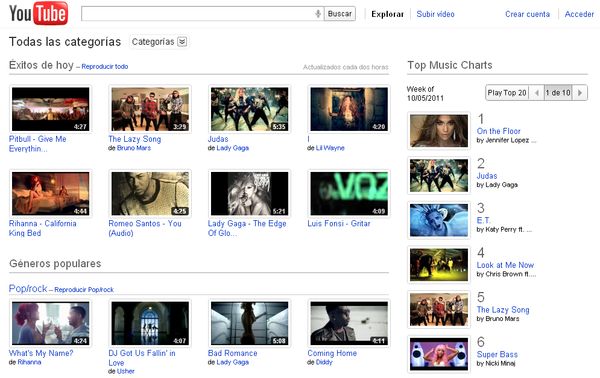Click The Lazy Song title in Top Music Charts

(x=503, y=310)
